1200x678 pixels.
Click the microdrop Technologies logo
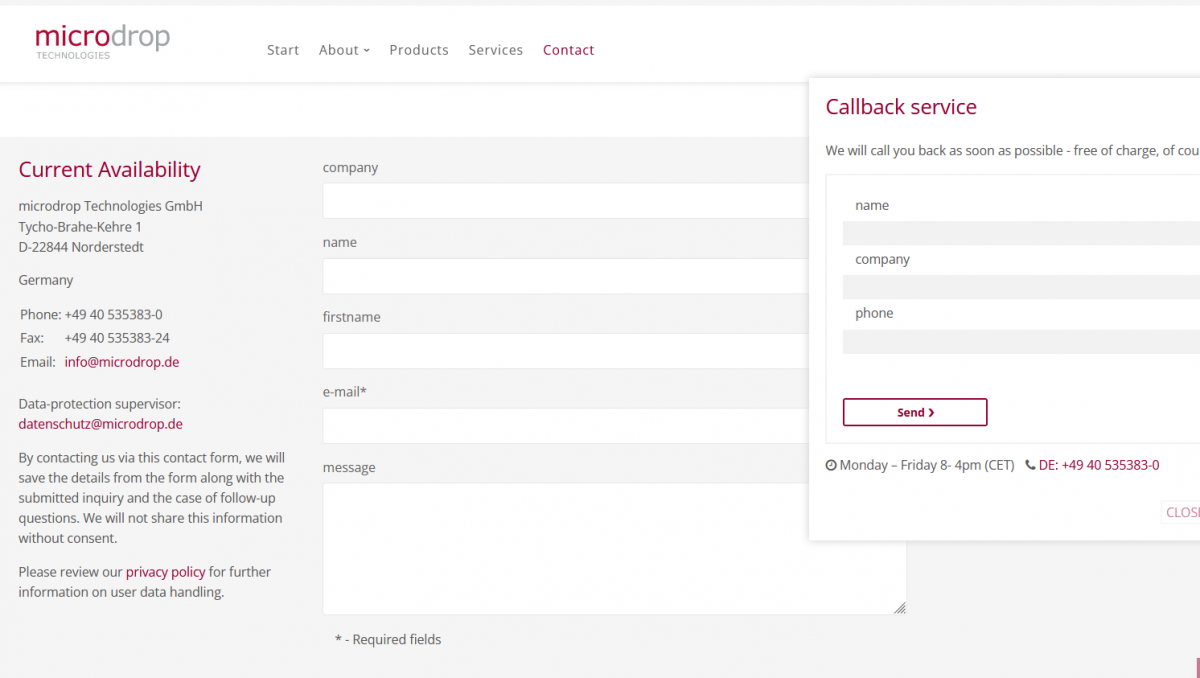[x=102, y=42]
